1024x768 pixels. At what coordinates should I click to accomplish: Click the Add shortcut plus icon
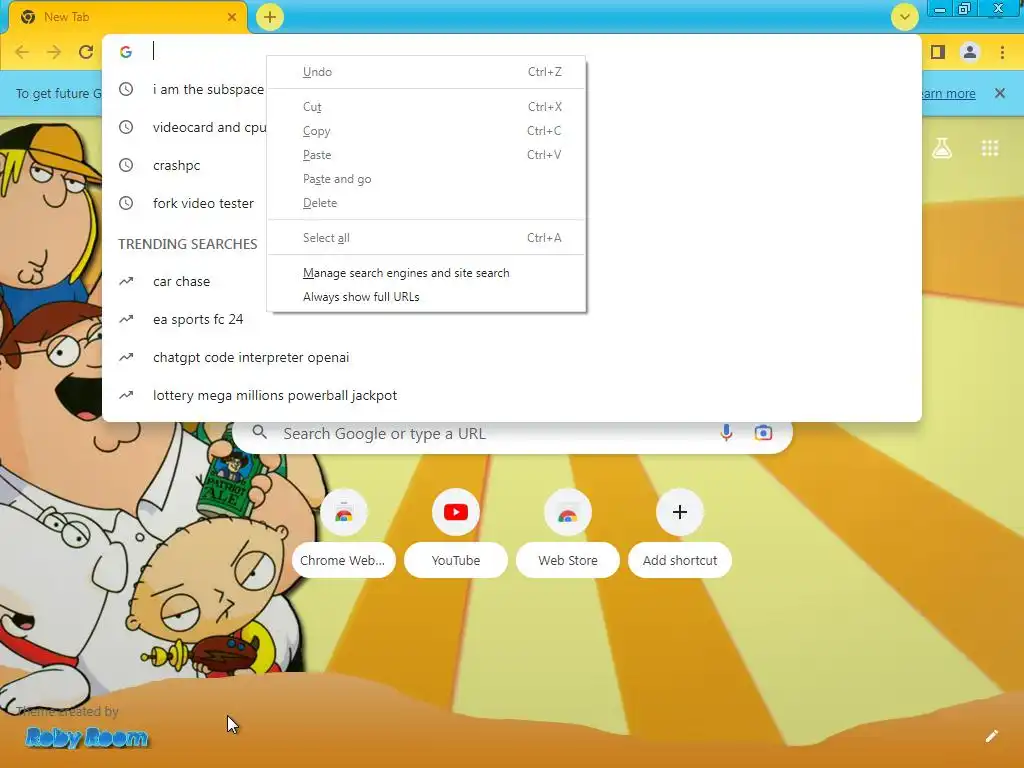pyautogui.click(x=680, y=512)
